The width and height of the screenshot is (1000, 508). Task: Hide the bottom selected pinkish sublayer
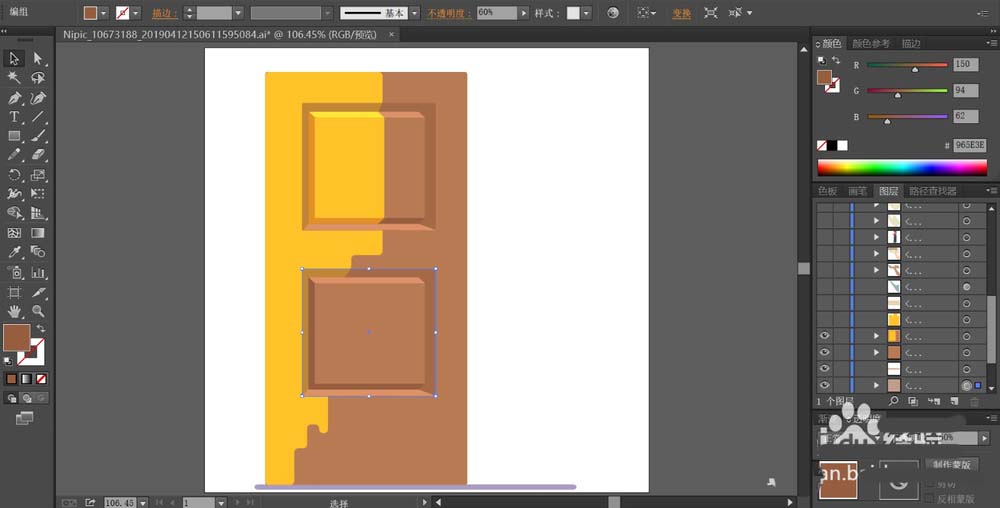click(825, 386)
